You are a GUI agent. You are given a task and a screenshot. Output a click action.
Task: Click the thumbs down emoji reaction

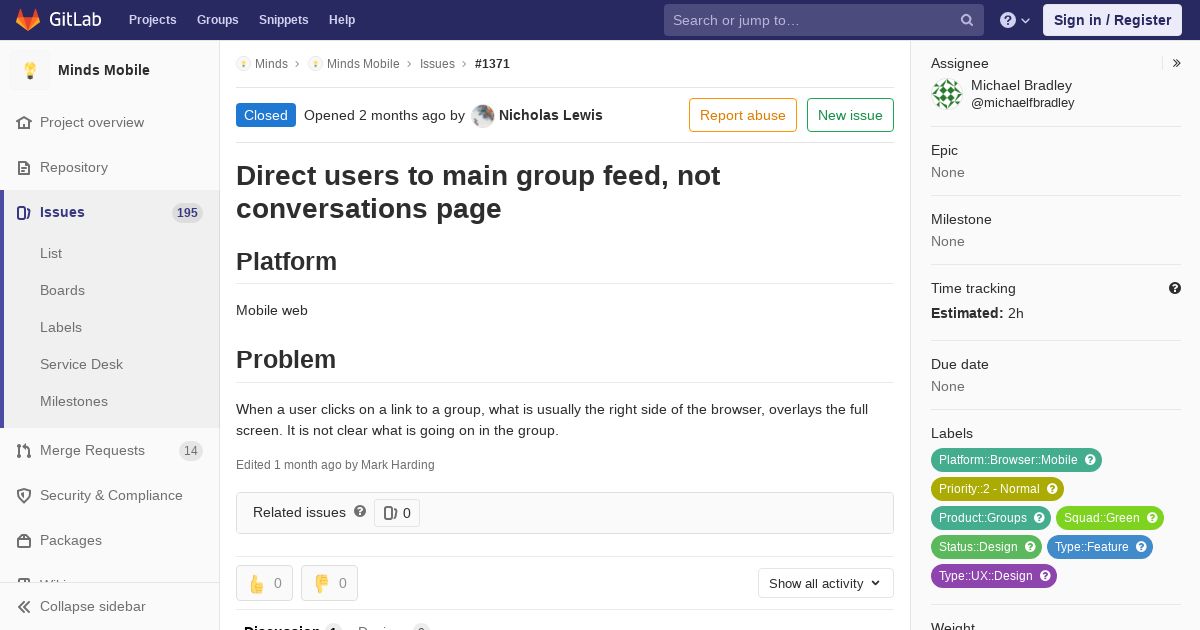click(x=329, y=583)
